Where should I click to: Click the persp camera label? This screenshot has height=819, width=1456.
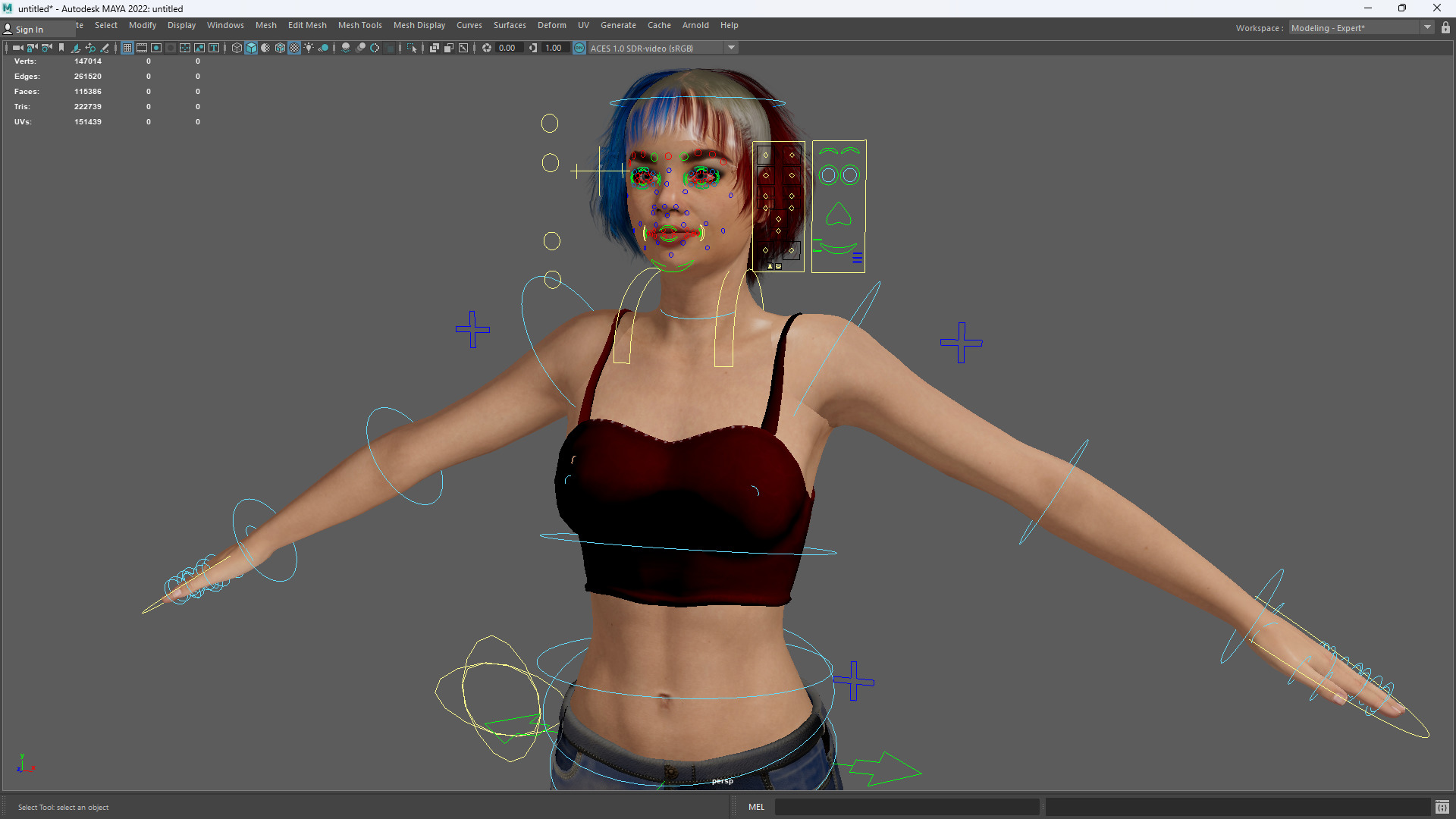[x=723, y=781]
